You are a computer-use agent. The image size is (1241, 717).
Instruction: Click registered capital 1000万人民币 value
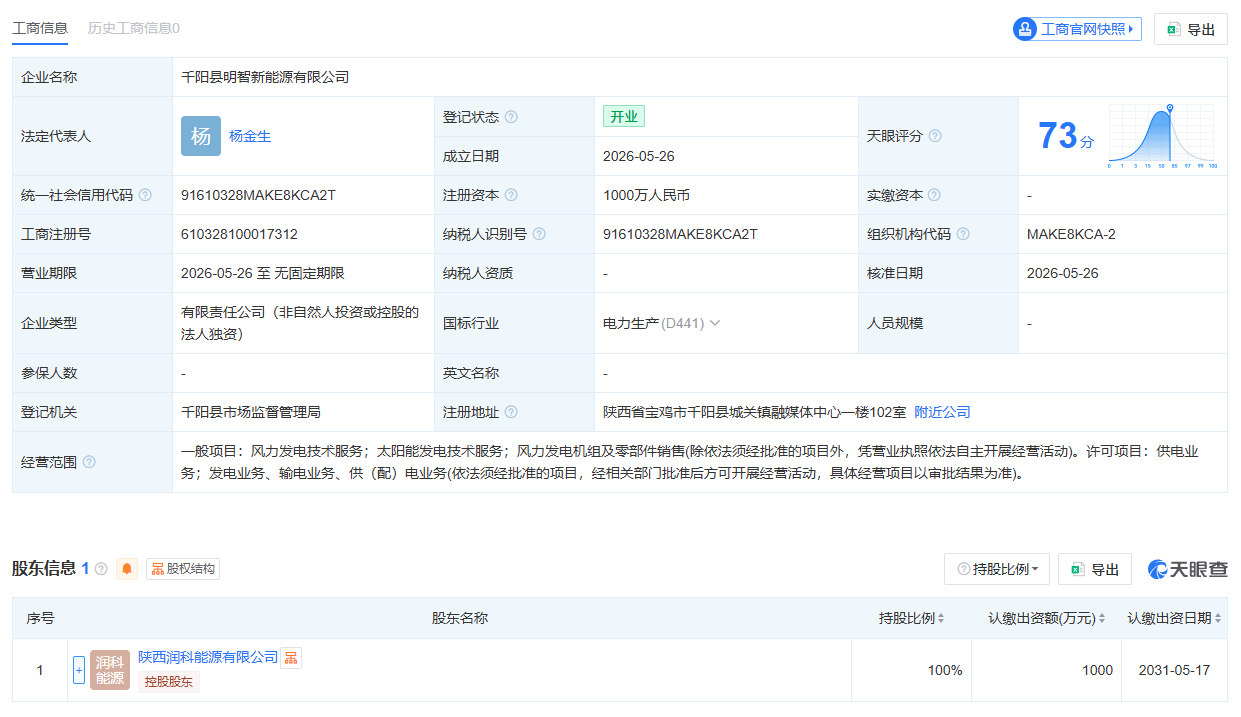click(x=647, y=195)
